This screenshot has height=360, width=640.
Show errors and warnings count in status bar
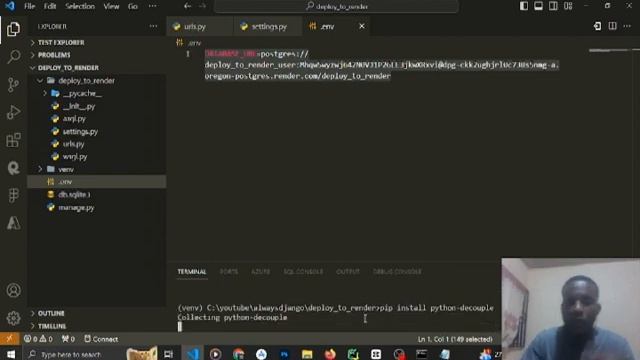click(38, 339)
